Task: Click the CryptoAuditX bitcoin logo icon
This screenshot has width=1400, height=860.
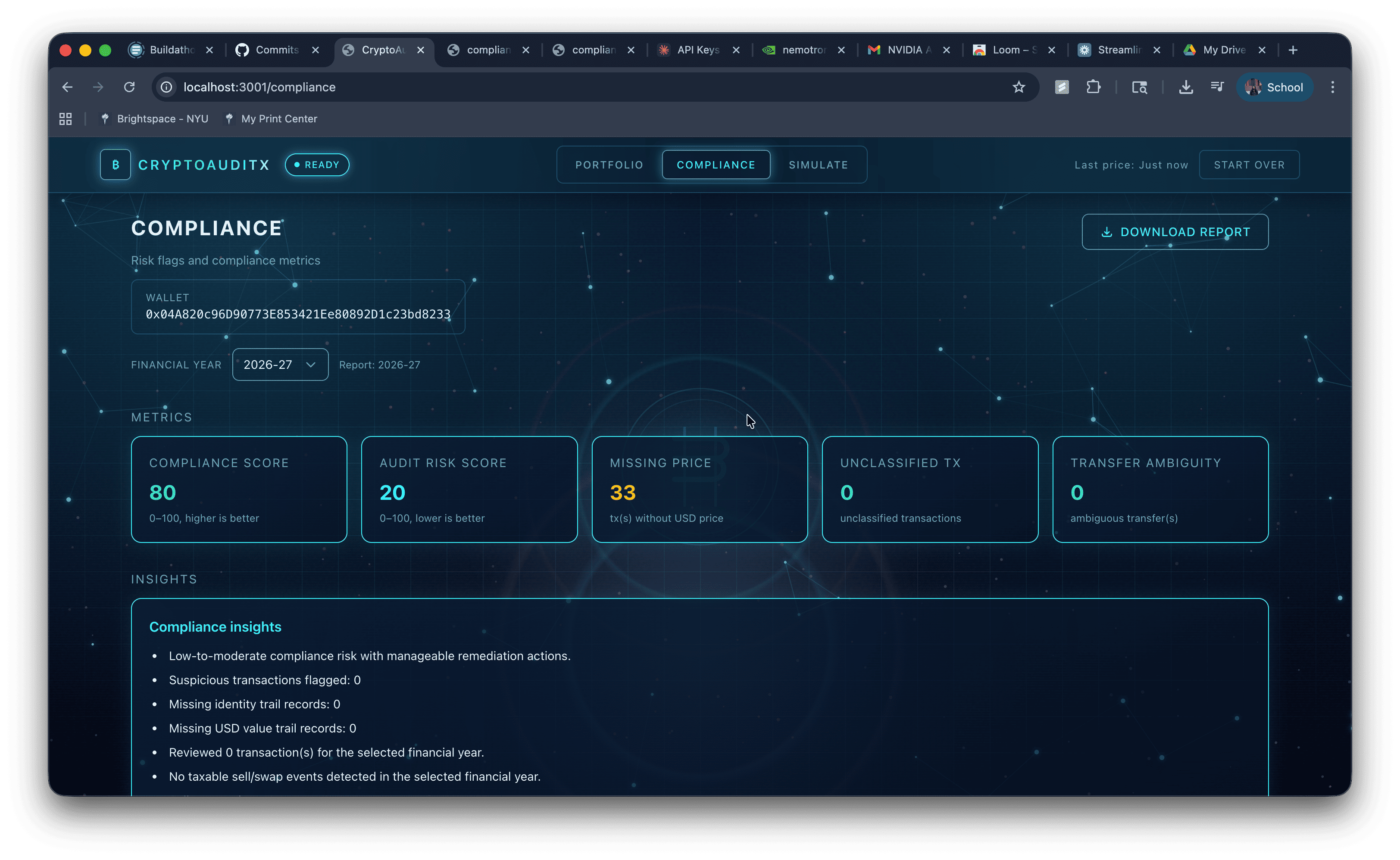Action: (116, 165)
